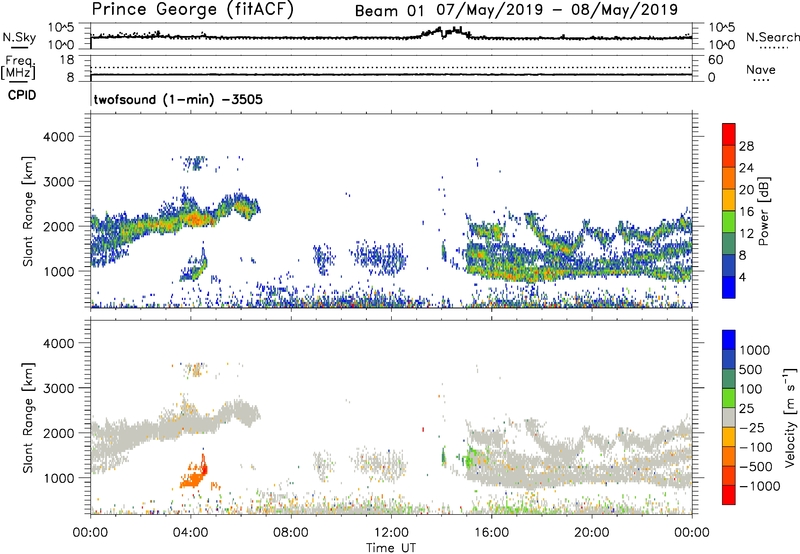Select the '08:00' time tick label
800x554 pixels.
(x=291, y=533)
